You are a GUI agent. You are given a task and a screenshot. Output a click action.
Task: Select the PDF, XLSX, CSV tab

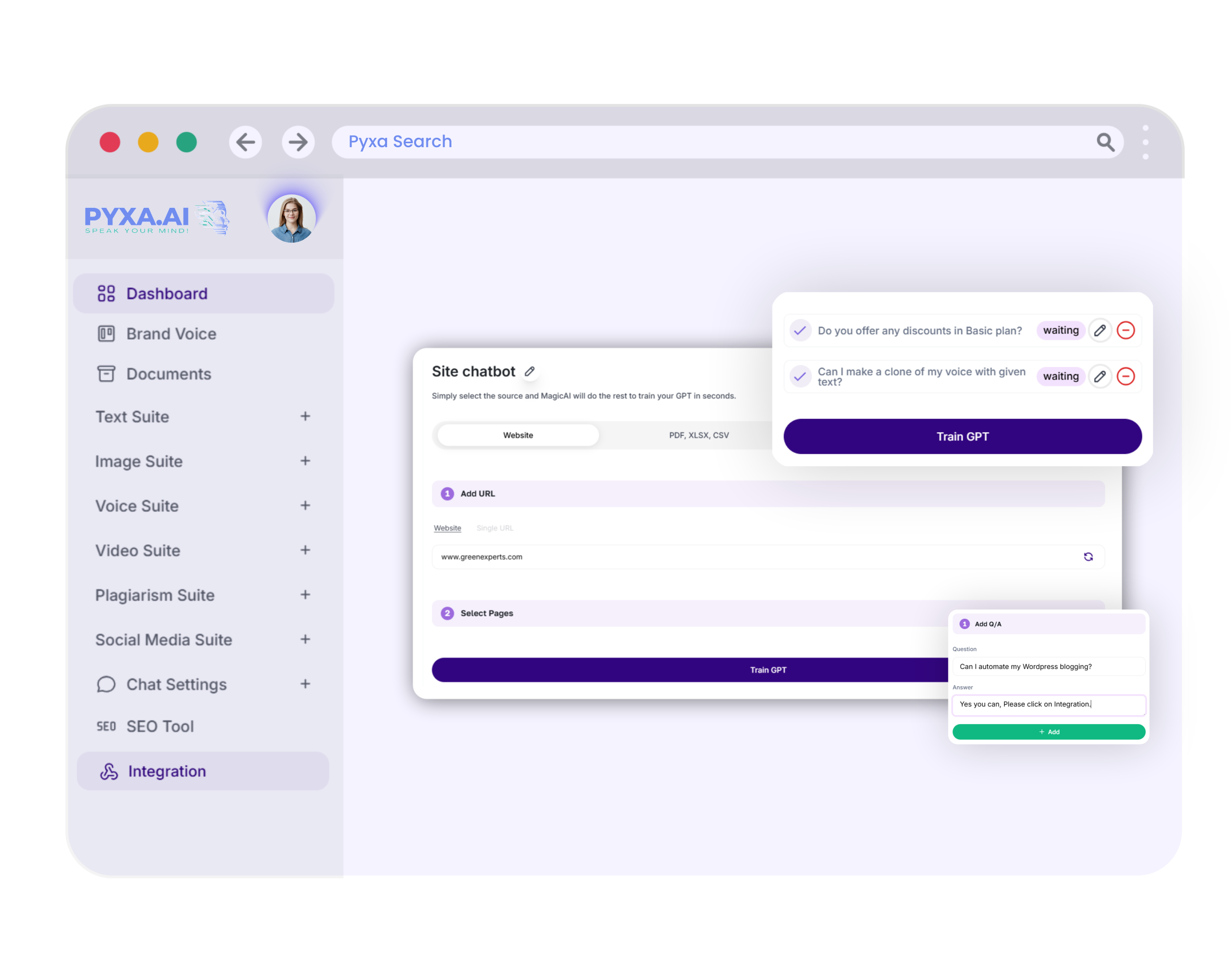coord(698,435)
